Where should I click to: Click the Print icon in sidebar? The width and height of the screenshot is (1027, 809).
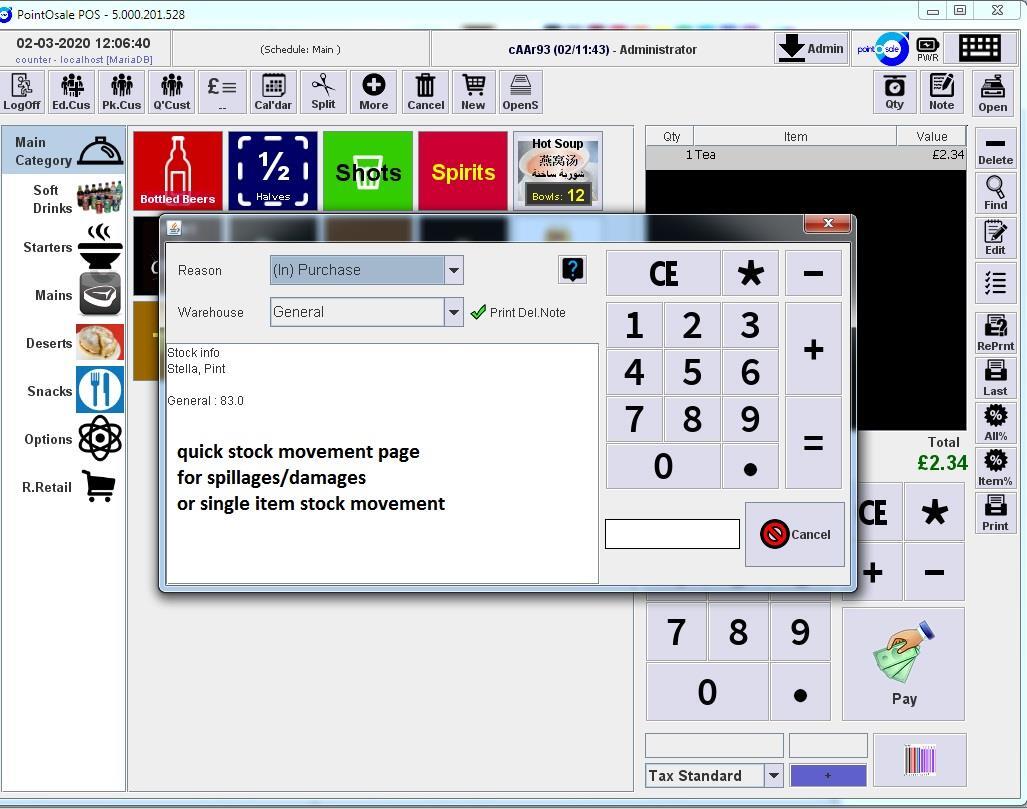995,513
